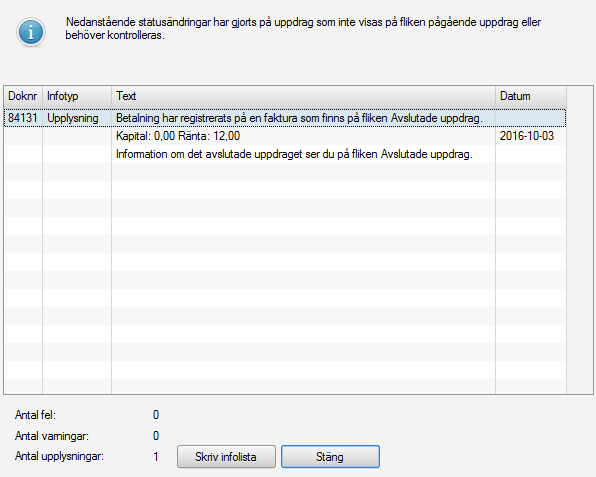
Task: Click the Antal upplysningar label
Action: (x=59, y=456)
